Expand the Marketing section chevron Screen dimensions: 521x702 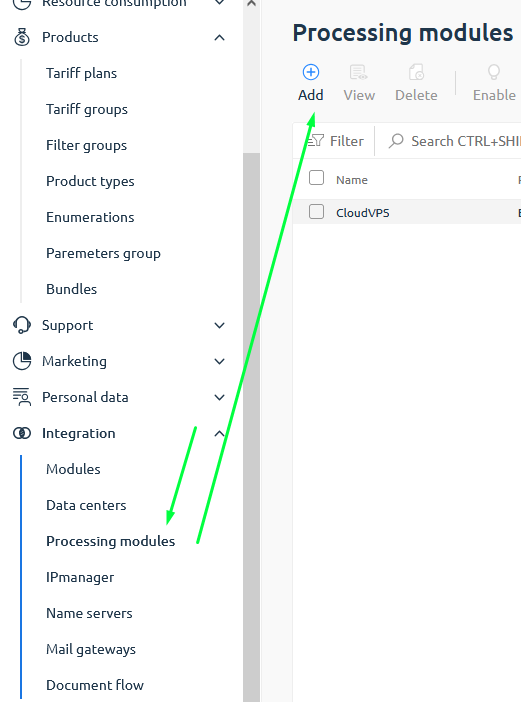[219, 361]
